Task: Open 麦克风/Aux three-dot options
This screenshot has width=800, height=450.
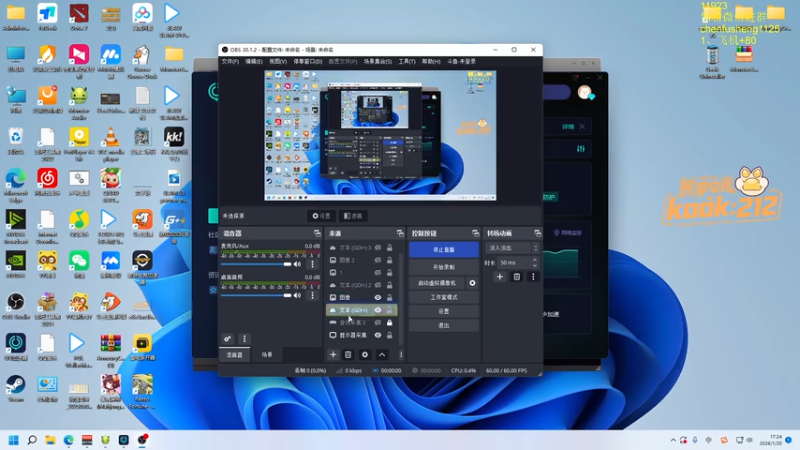Action: [312, 264]
